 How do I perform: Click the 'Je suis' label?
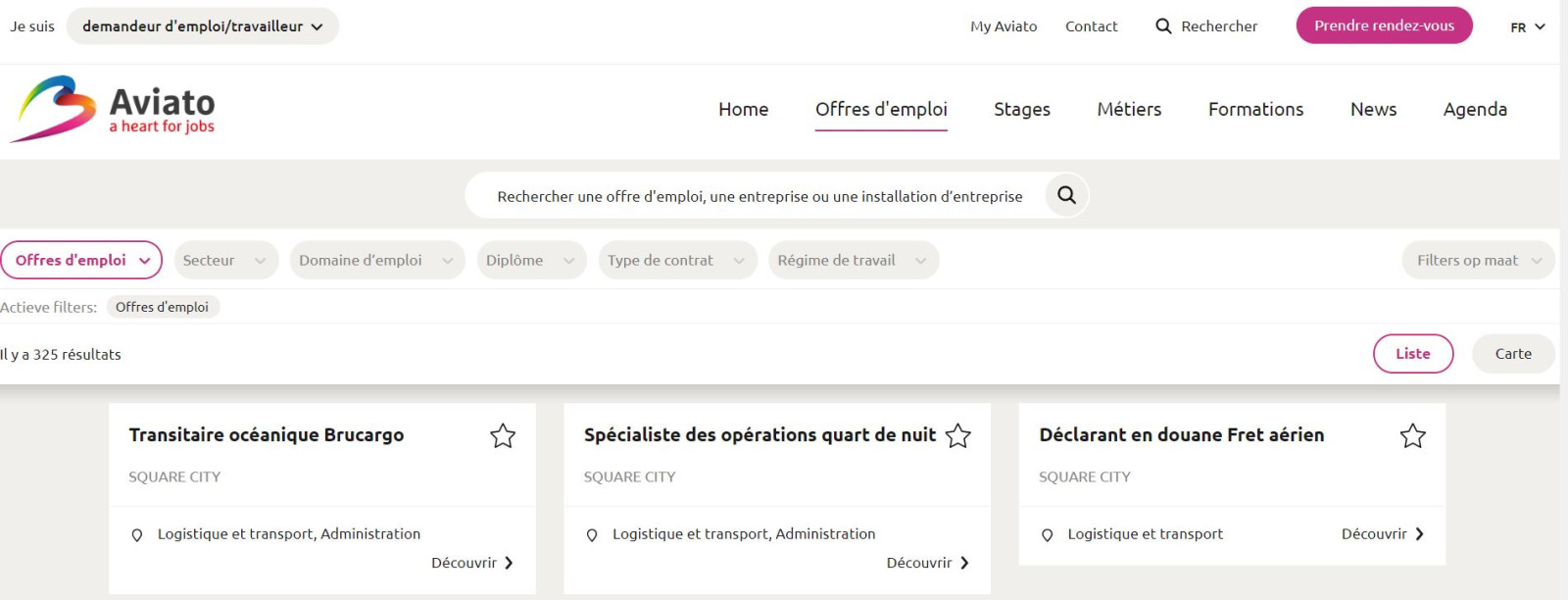click(x=32, y=26)
